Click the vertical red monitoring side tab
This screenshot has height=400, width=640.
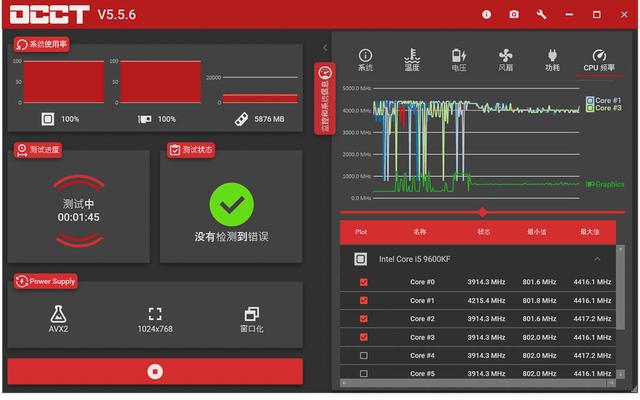[325, 98]
